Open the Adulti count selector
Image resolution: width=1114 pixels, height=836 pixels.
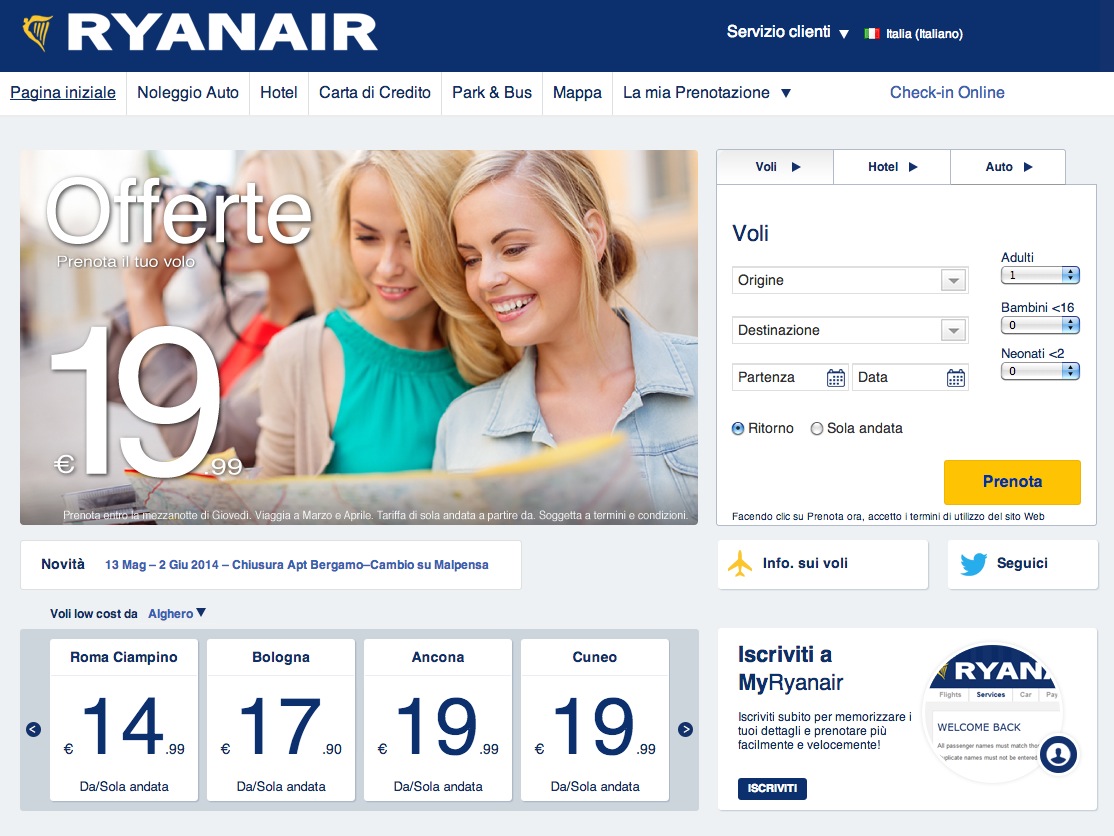click(1040, 275)
